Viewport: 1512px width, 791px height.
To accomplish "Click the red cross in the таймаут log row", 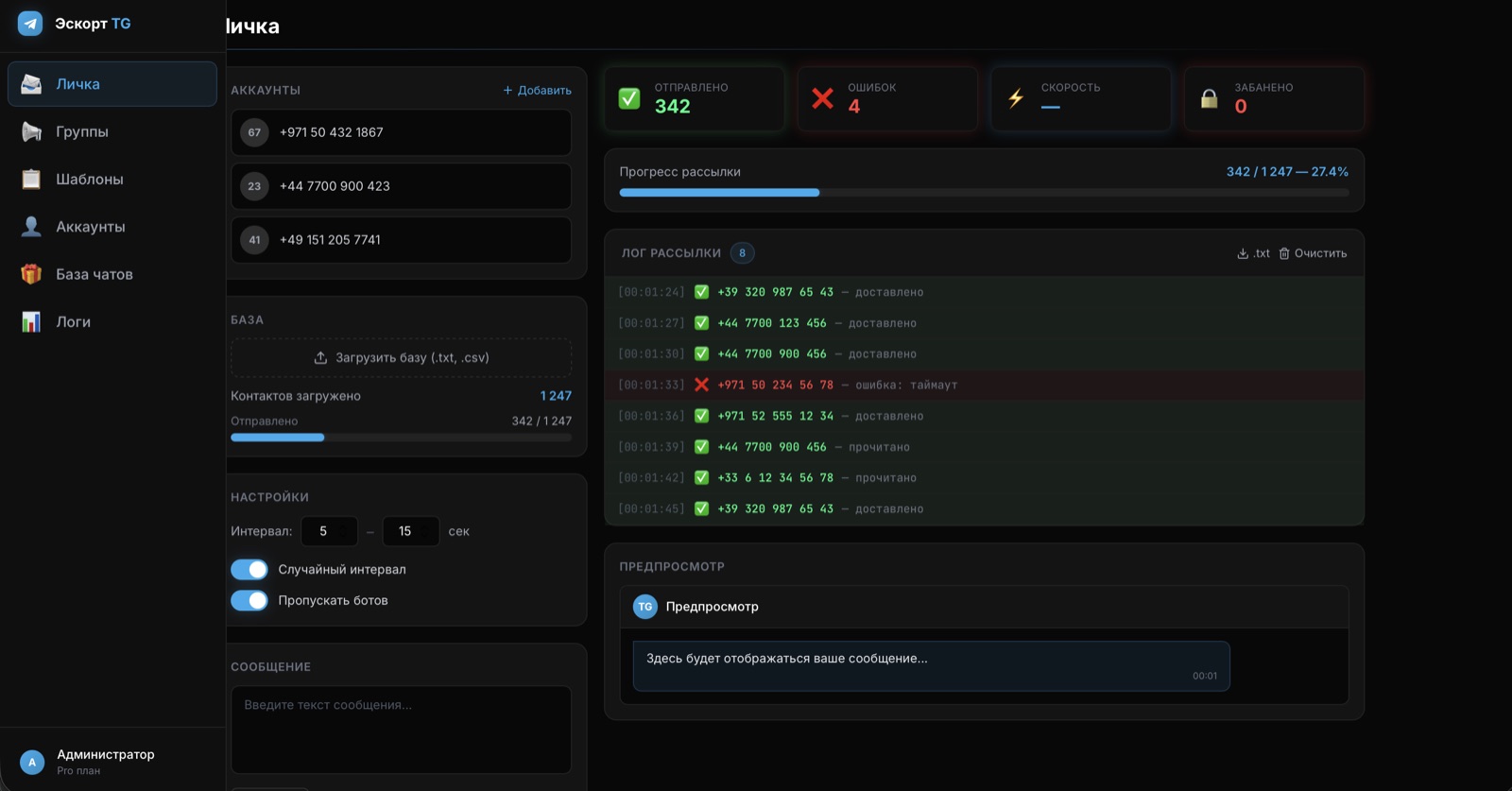I will pos(701,385).
